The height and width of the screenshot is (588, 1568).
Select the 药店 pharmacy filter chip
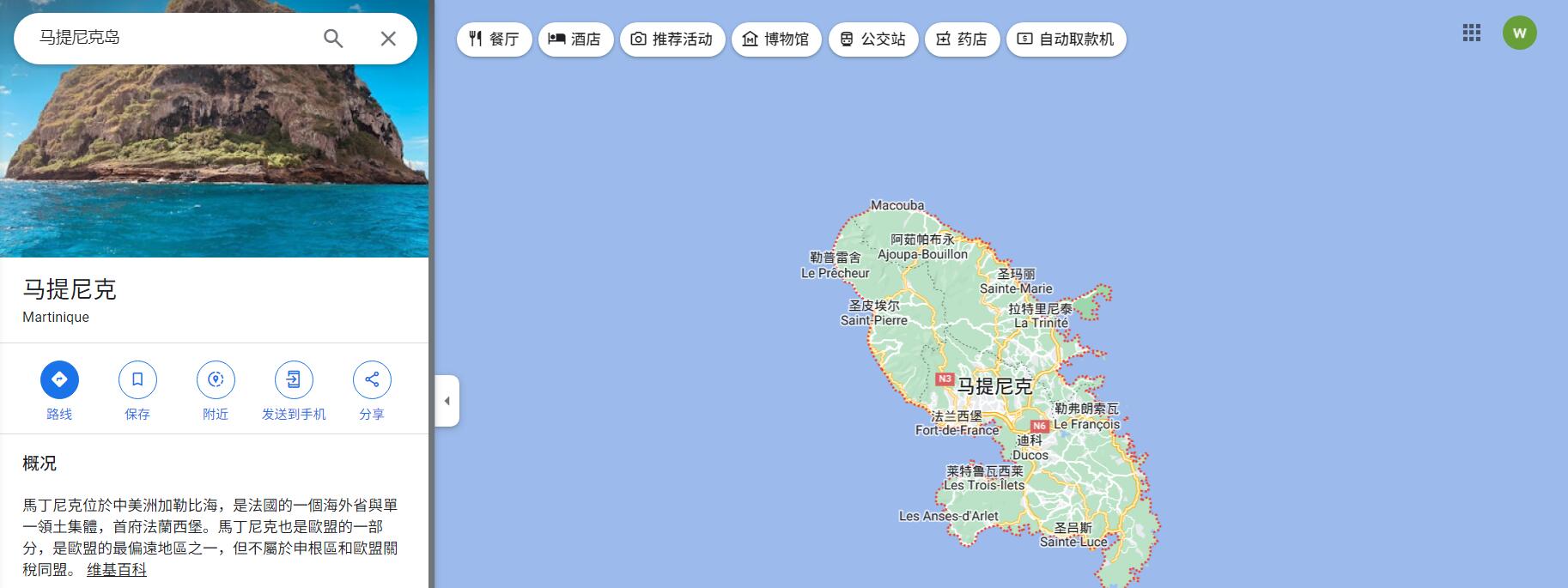point(962,39)
